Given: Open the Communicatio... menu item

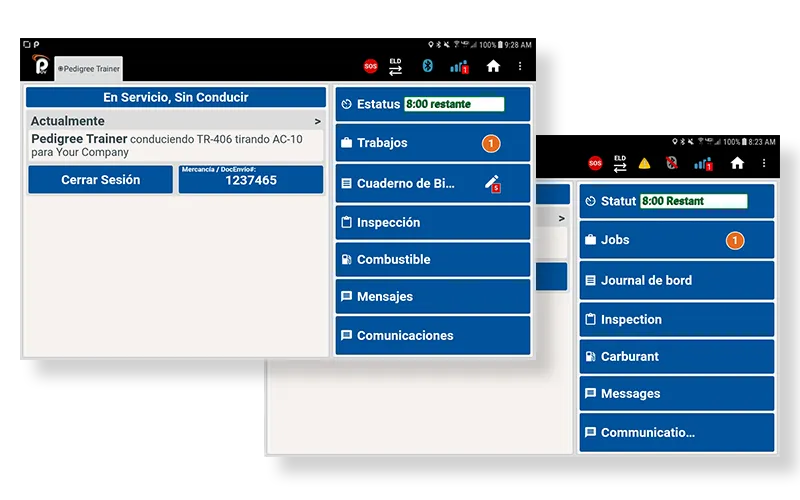Looking at the screenshot, I should (677, 432).
